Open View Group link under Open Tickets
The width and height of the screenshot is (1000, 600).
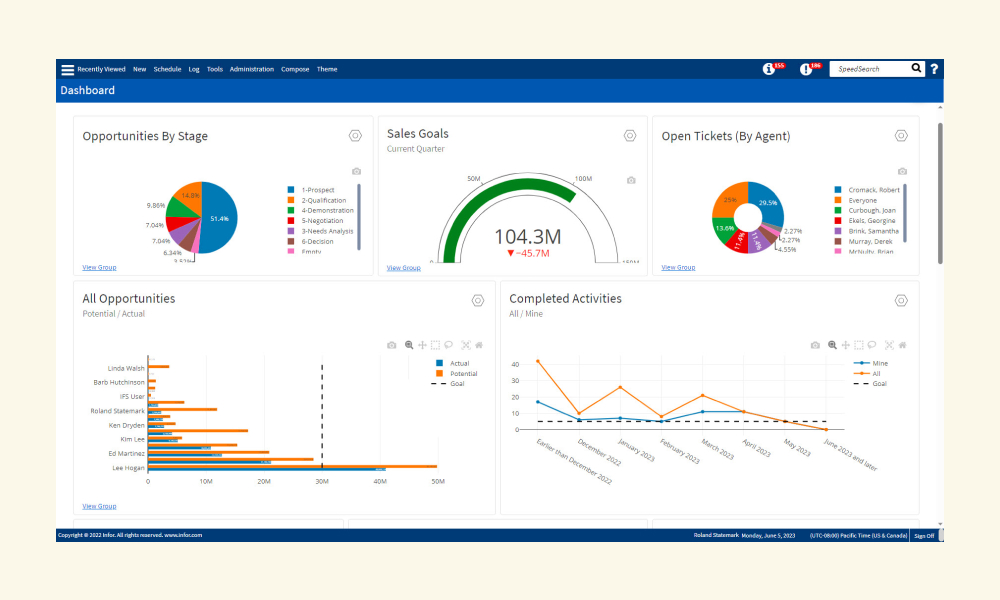[x=679, y=267]
